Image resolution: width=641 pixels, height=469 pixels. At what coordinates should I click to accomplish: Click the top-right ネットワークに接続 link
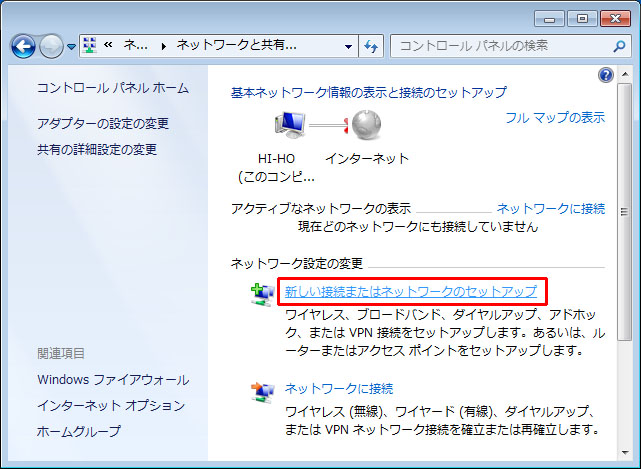point(551,209)
